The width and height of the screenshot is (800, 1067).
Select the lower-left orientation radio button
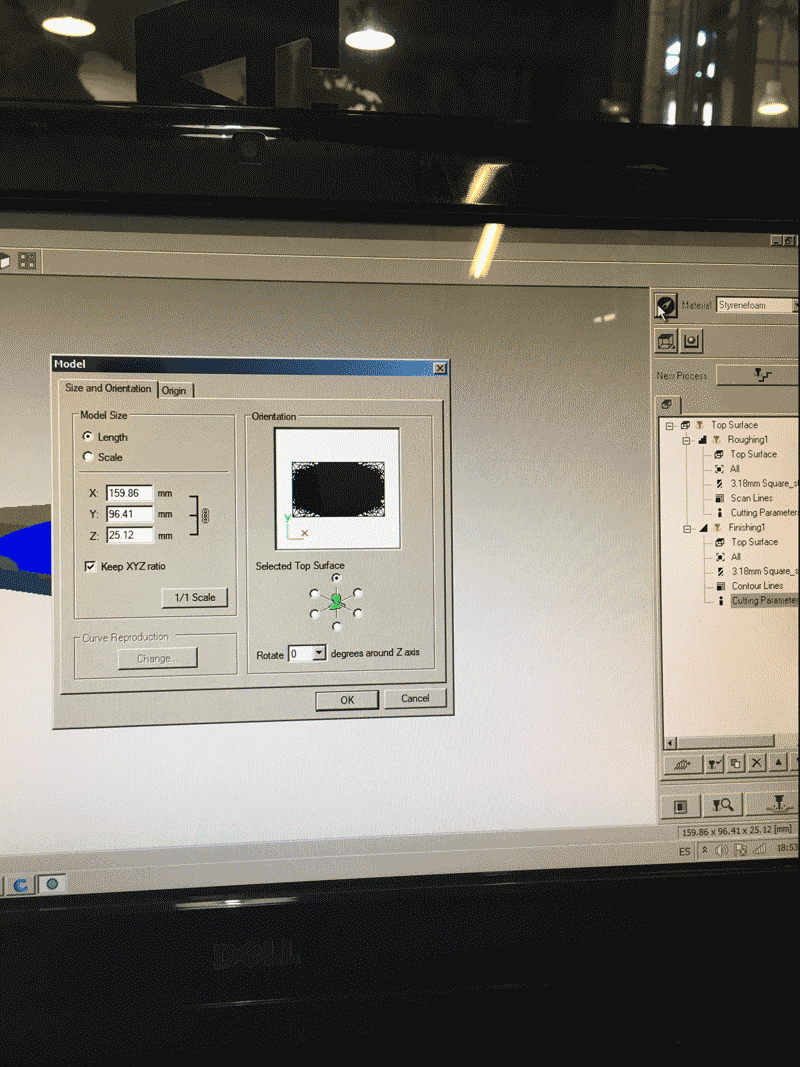(314, 614)
